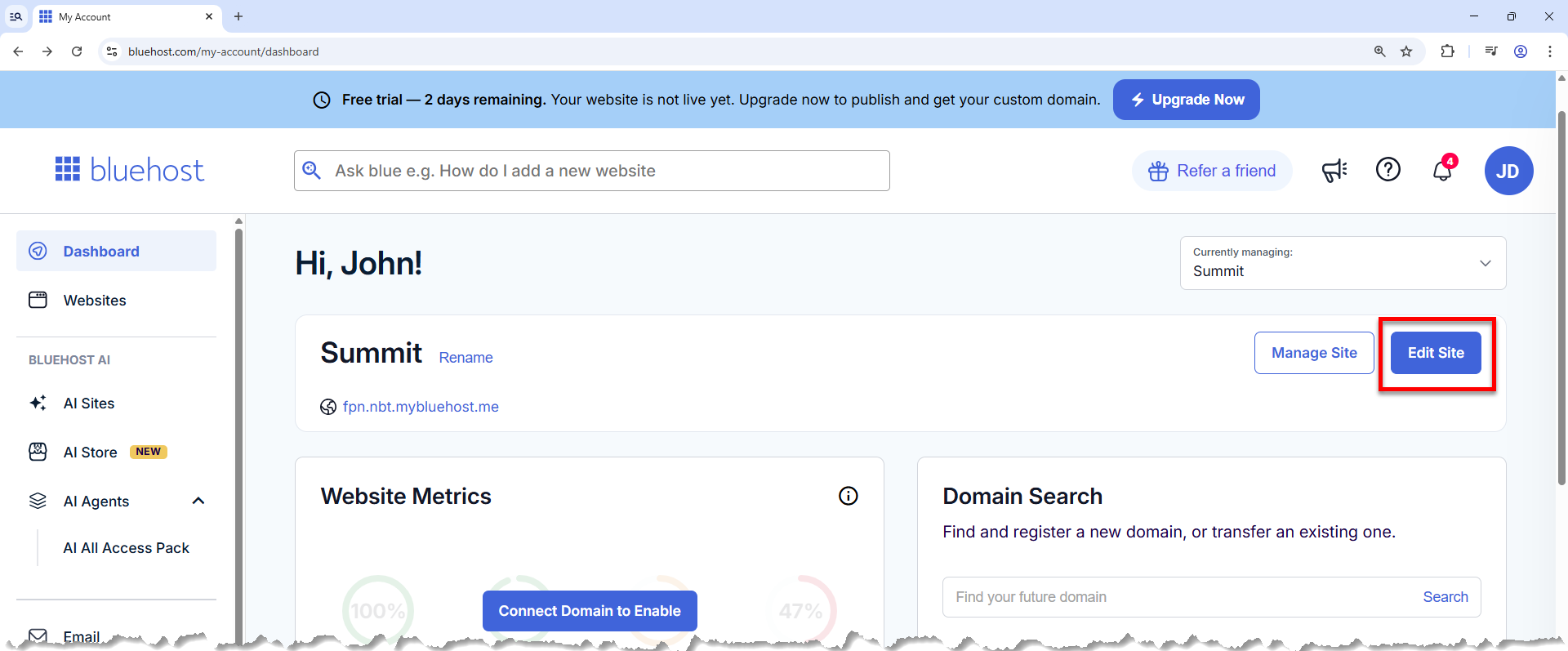Click the search magnifier icon in Ask blue
Screen dimensions: 1568x651
pos(311,170)
